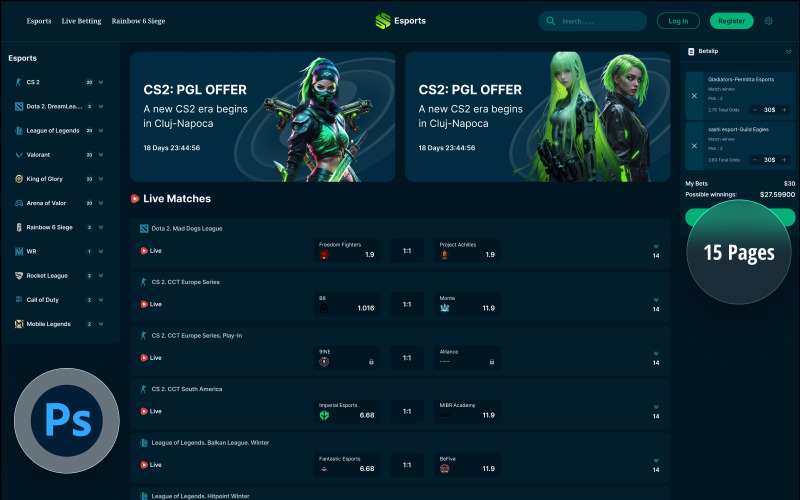Remove the Gladiators-Permitta Esports bet with X
800x500 pixels.
tap(694, 96)
